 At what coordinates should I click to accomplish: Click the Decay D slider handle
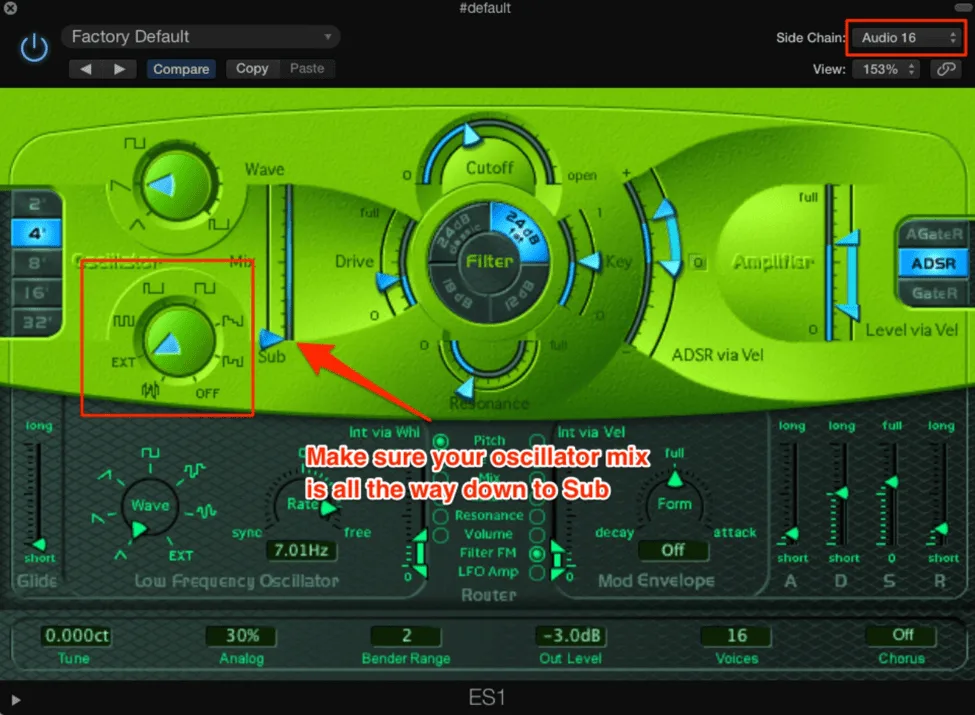(x=841, y=493)
